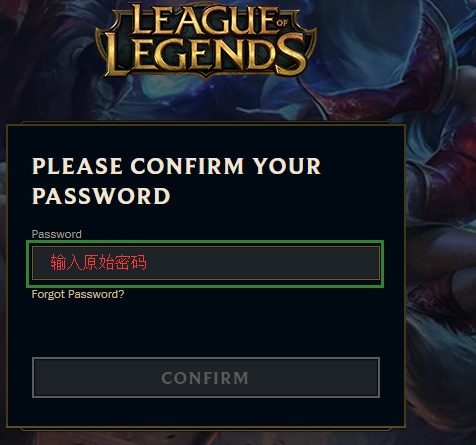Click blank dialog area below CONFIRM button
476x445 pixels.
point(206,412)
